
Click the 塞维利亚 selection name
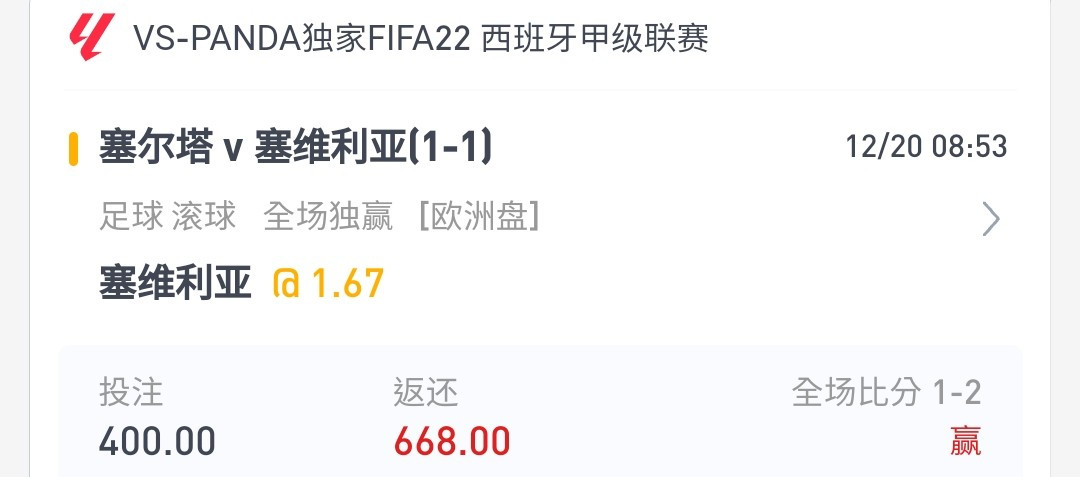tap(175, 283)
